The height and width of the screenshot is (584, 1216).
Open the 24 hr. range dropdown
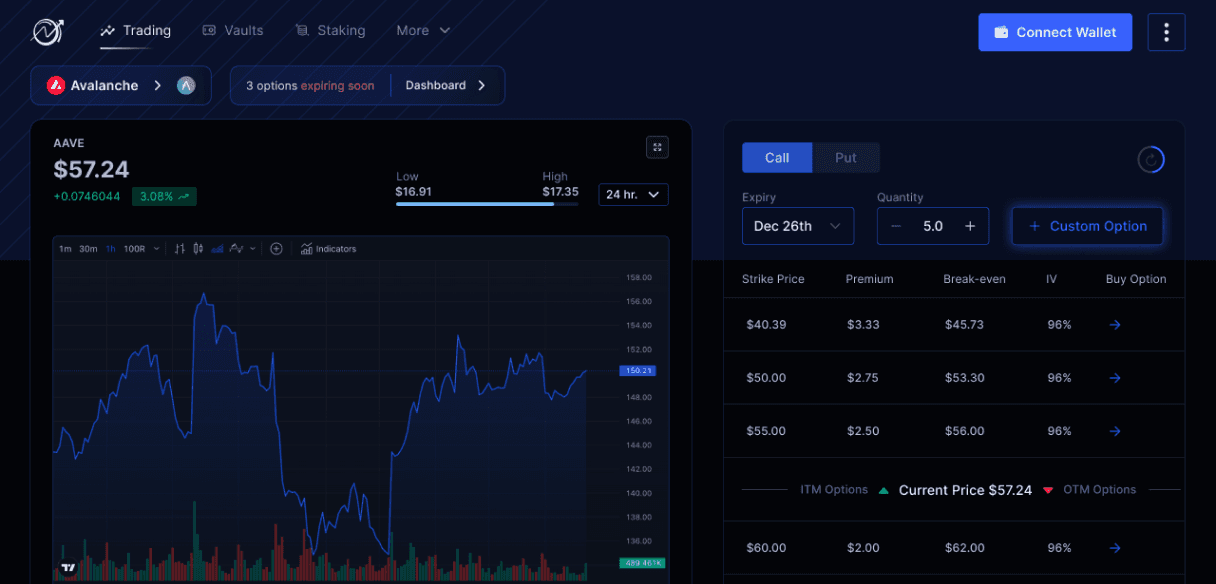click(x=633, y=194)
